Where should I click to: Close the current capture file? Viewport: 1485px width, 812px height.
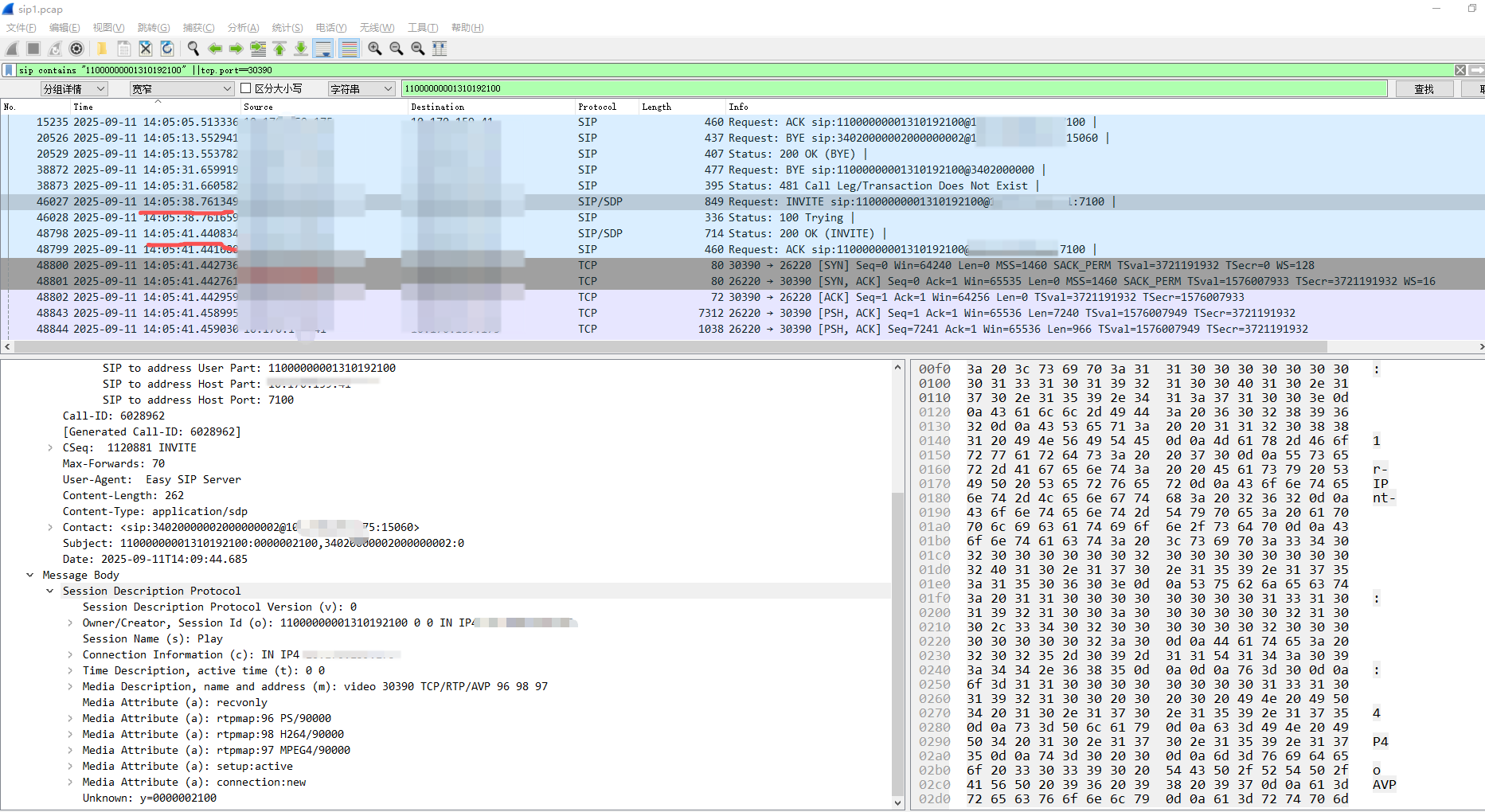pos(145,49)
